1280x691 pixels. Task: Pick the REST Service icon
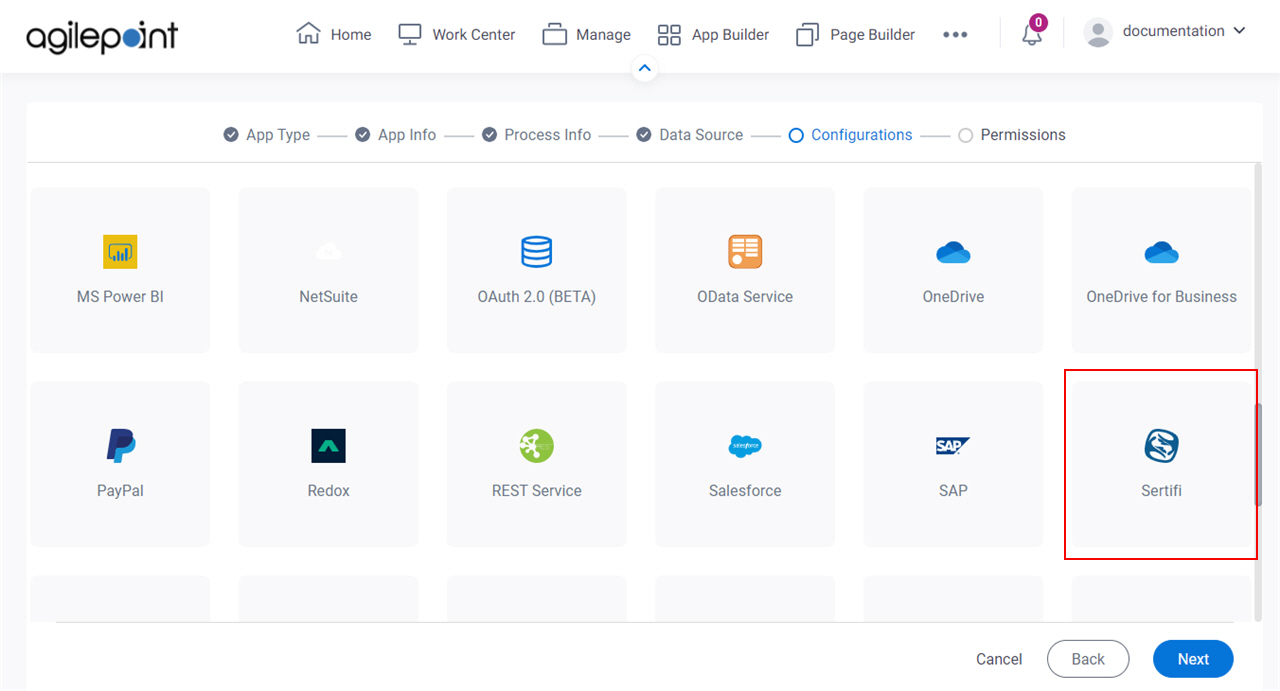[537, 446]
